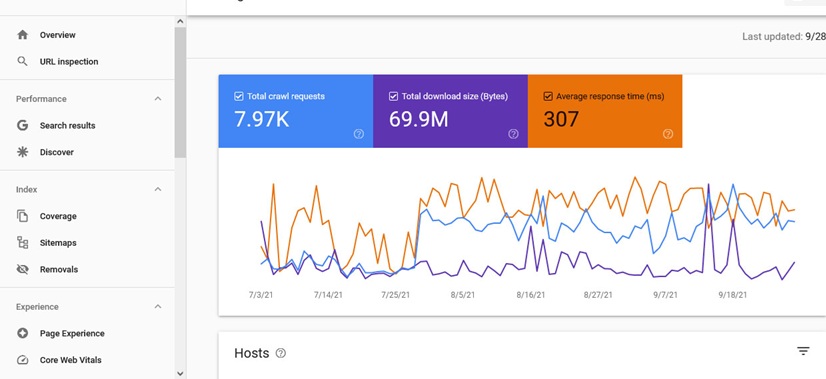The image size is (826, 379).
Task: Open the Hosts filter icon
Action: pos(803,351)
